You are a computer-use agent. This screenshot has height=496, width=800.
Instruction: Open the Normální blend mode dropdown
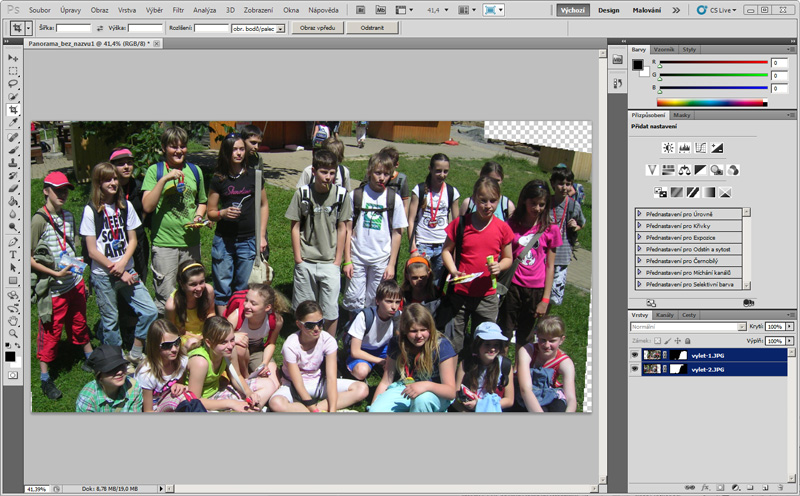[688, 327]
